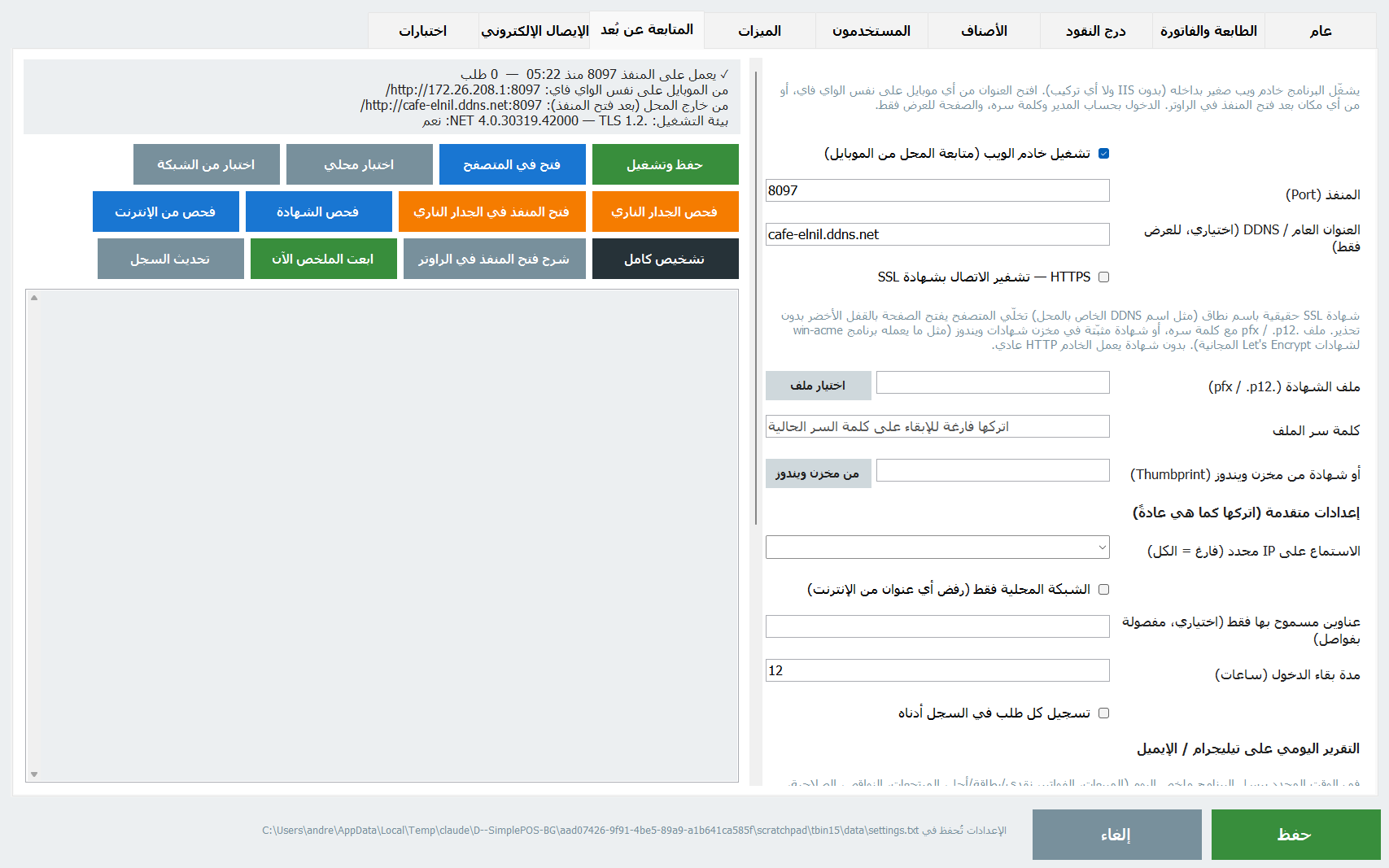Select المتابعة عن بُعد tab
The width and height of the screenshot is (1389, 868).
pyautogui.click(x=647, y=29)
